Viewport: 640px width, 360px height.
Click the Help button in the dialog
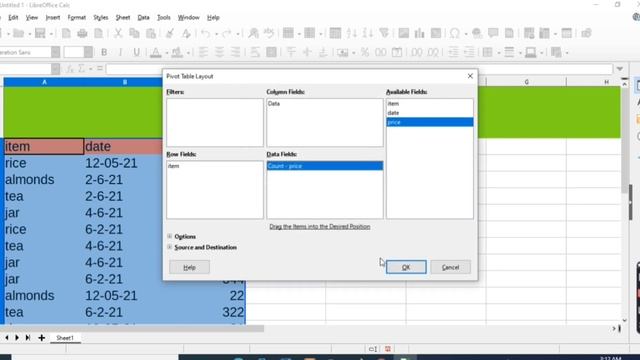click(x=189, y=267)
